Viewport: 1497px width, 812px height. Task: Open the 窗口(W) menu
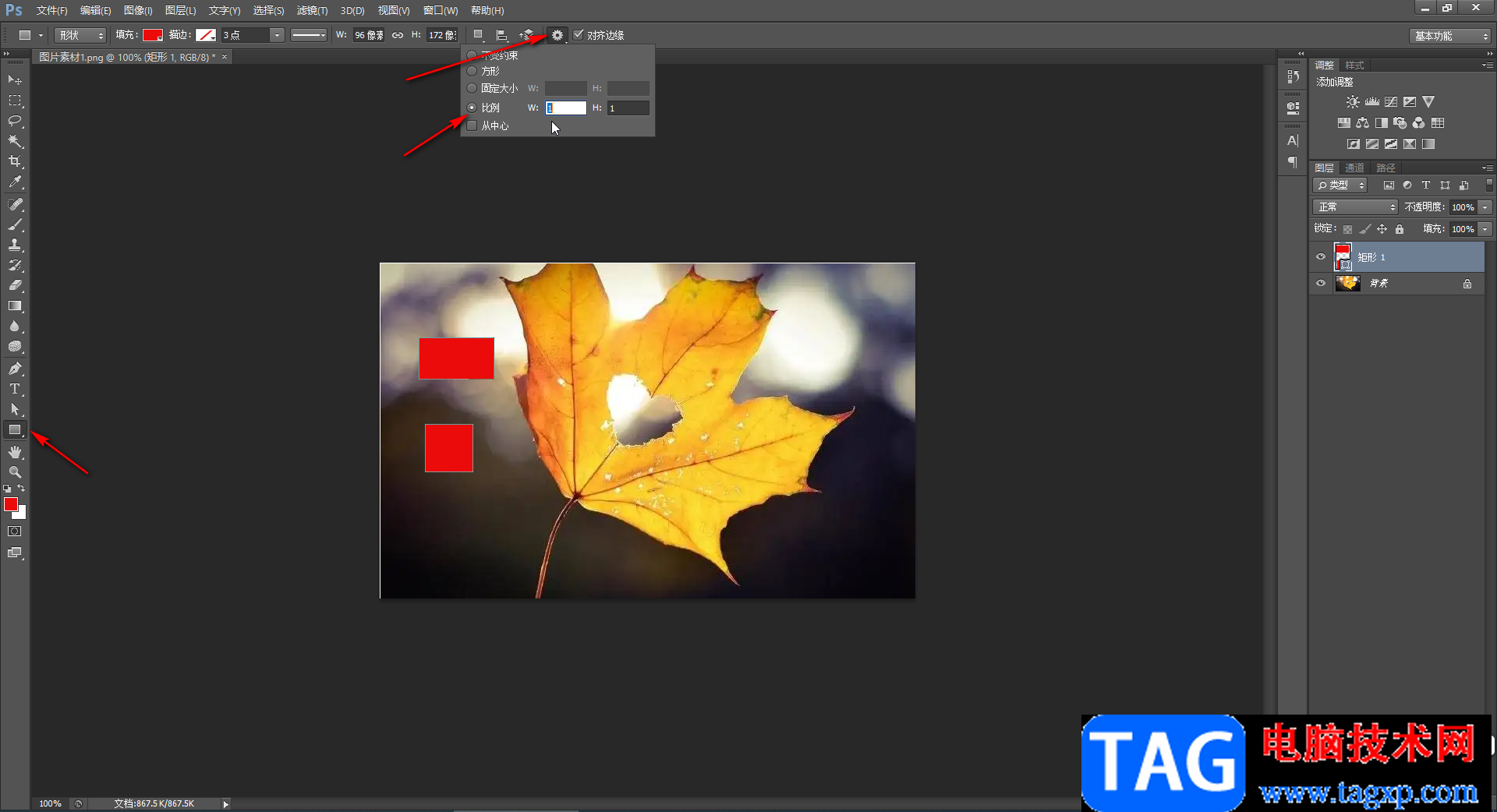point(441,10)
